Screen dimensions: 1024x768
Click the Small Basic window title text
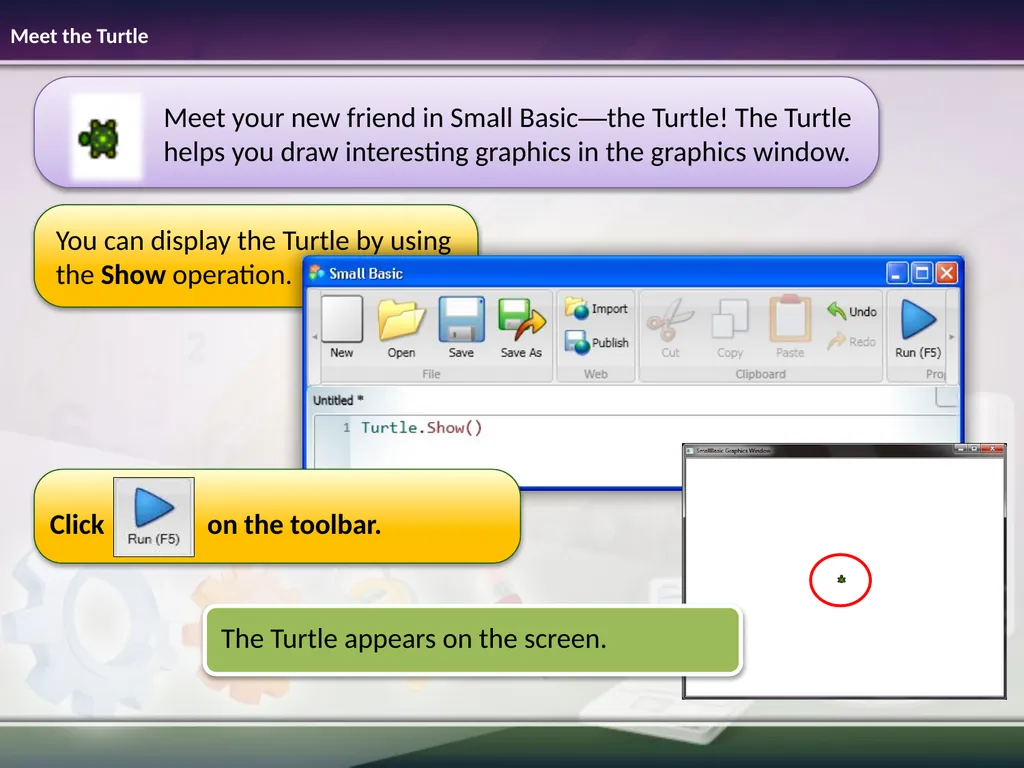[366, 274]
